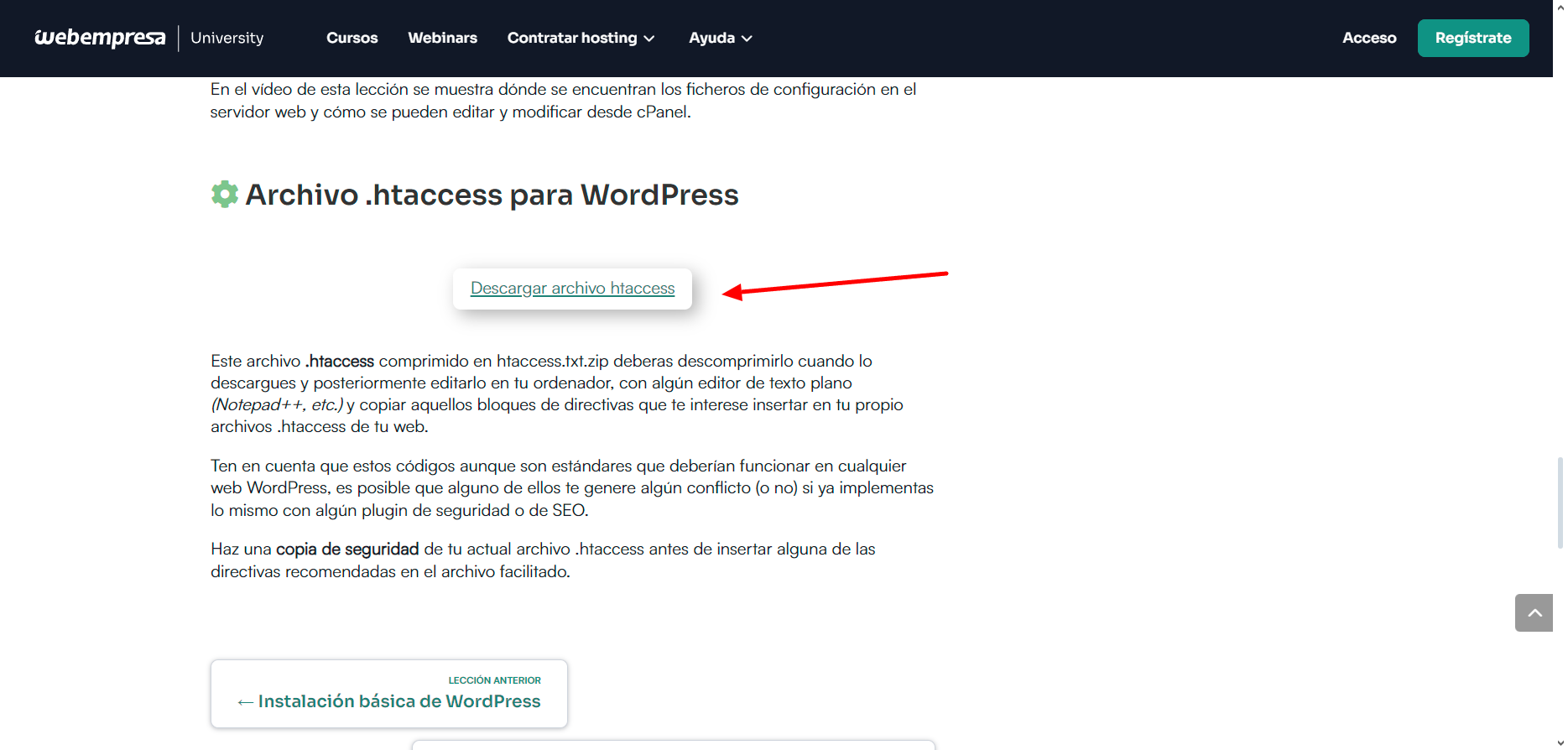This screenshot has width=1568, height=750.
Task: Click the back-to-top arrow button
Action: (x=1534, y=612)
